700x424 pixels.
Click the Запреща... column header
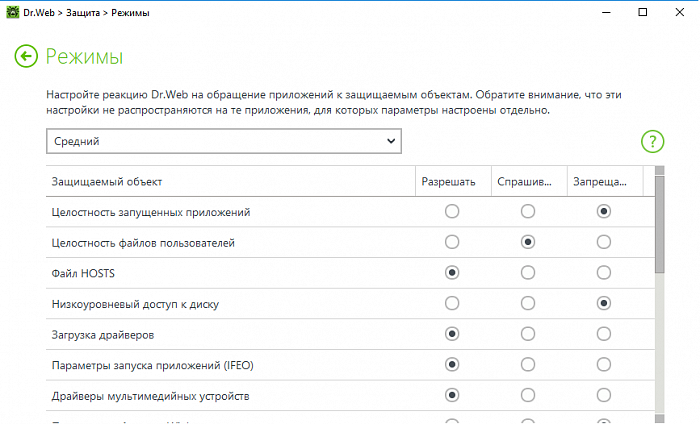click(x=605, y=182)
